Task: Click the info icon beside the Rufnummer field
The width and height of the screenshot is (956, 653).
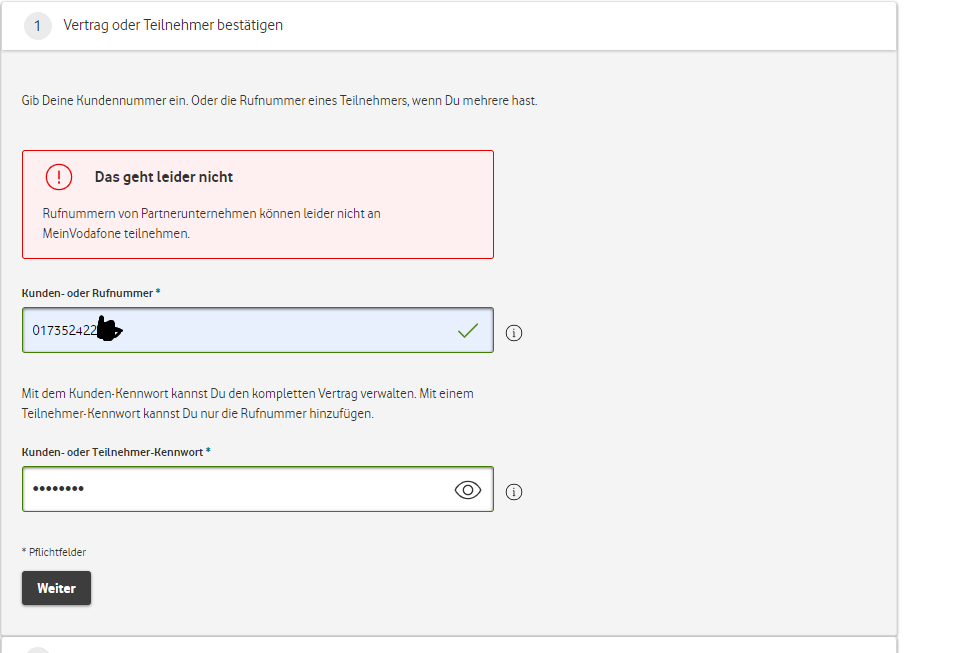Action: pos(514,333)
